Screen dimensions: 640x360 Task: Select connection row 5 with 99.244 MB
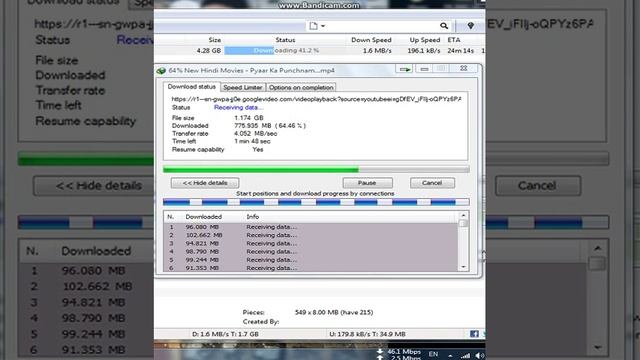[x=311, y=260]
